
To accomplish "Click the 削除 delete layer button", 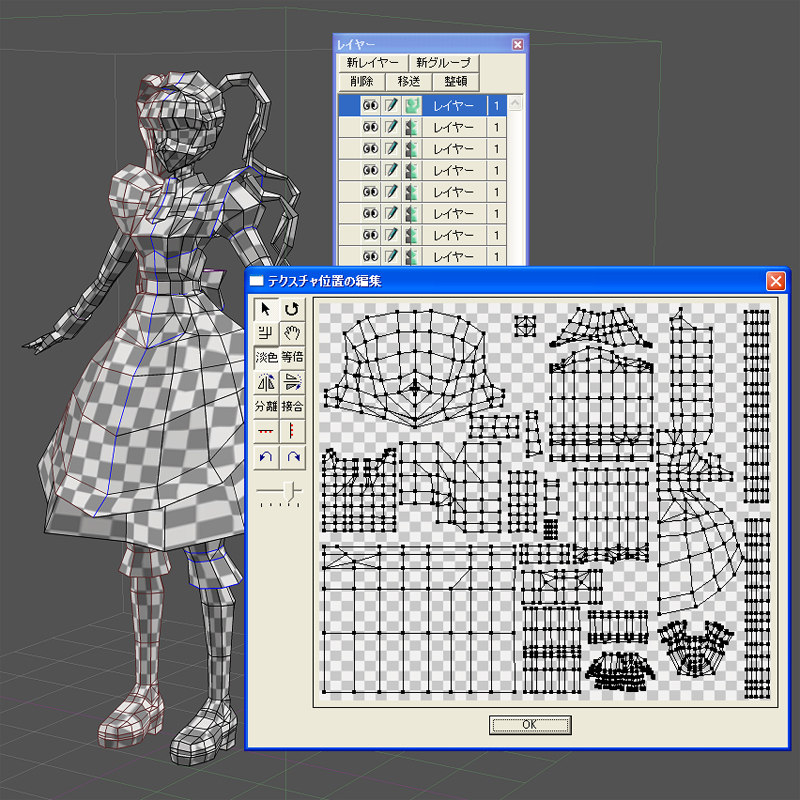I will click(x=362, y=82).
